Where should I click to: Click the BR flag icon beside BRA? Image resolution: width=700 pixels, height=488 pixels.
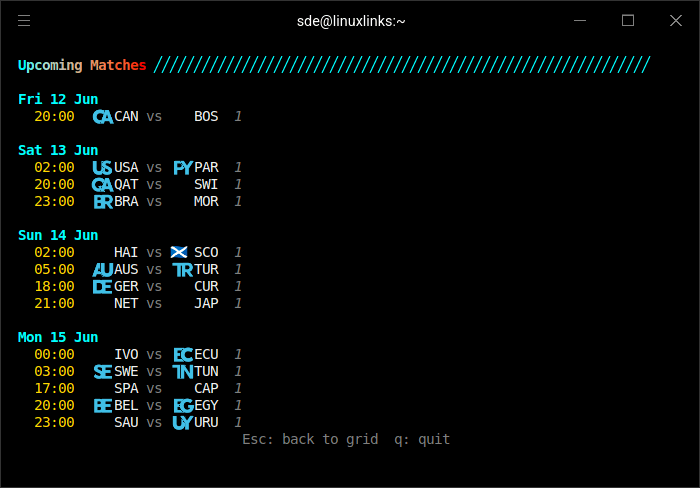(103, 202)
